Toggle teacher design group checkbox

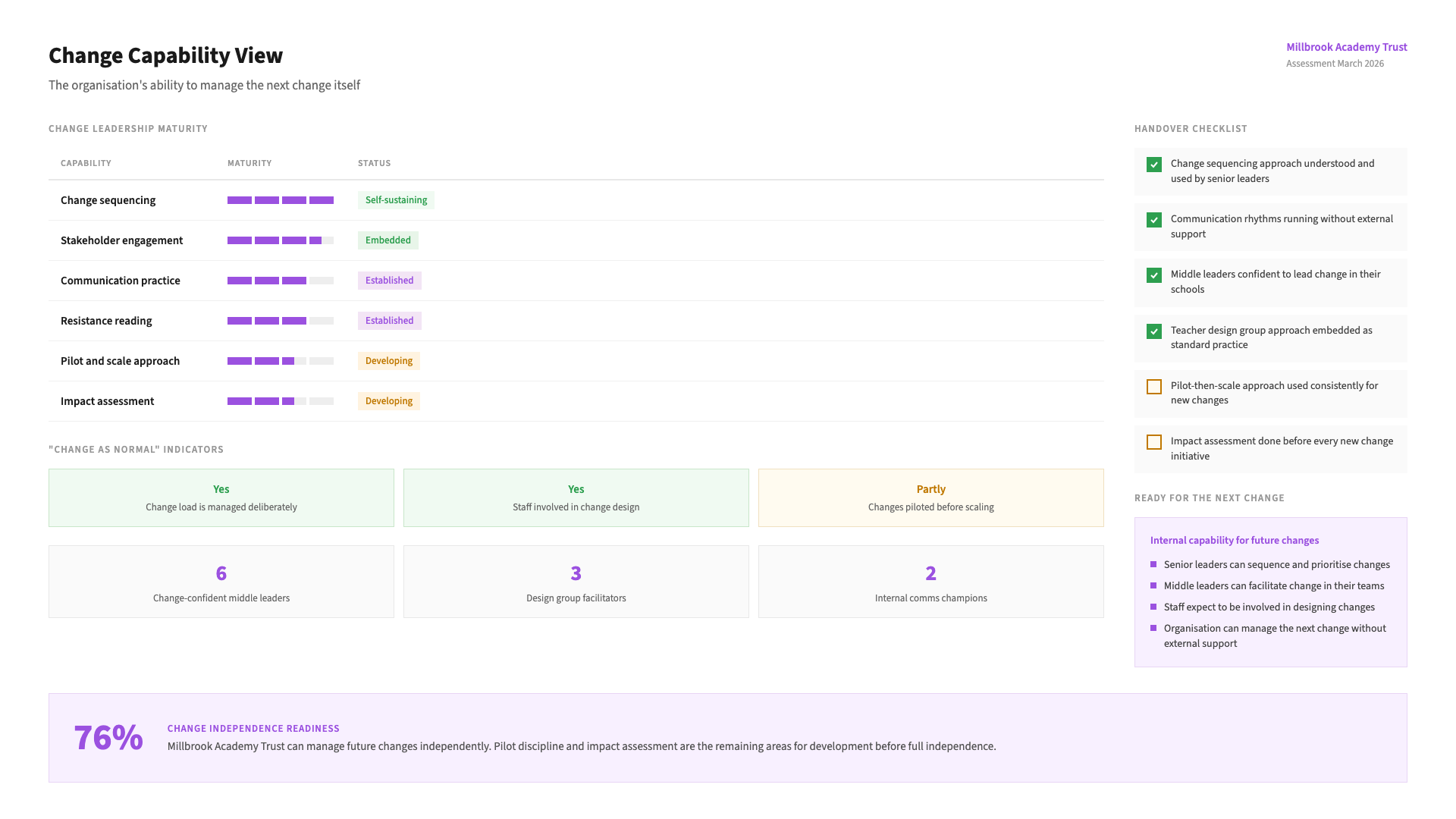(x=1153, y=331)
